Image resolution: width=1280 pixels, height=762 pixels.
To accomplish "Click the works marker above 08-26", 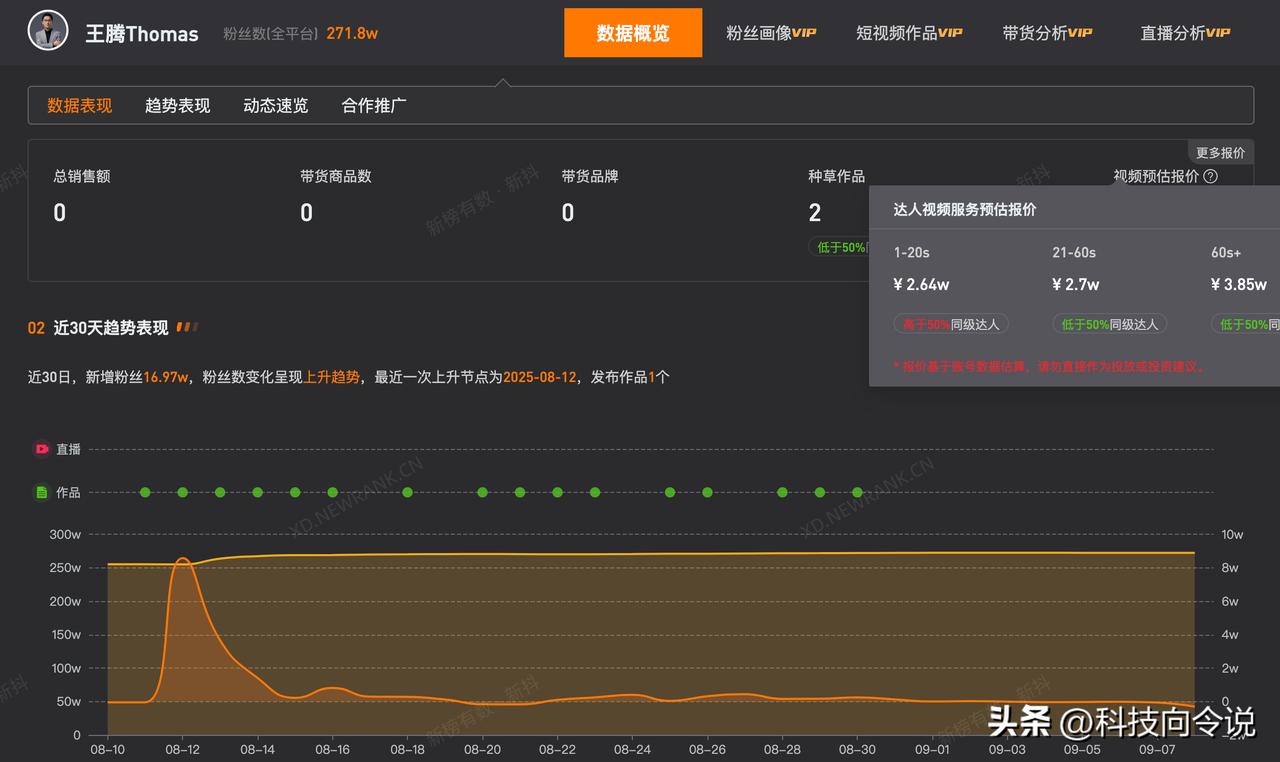I will (707, 492).
